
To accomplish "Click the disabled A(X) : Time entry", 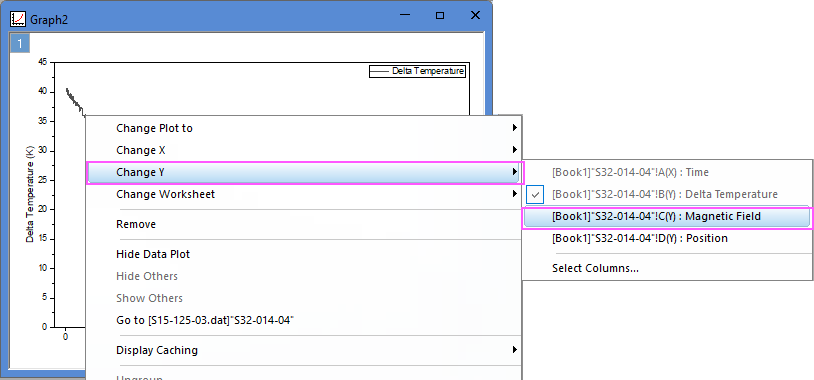I will (x=667, y=172).
